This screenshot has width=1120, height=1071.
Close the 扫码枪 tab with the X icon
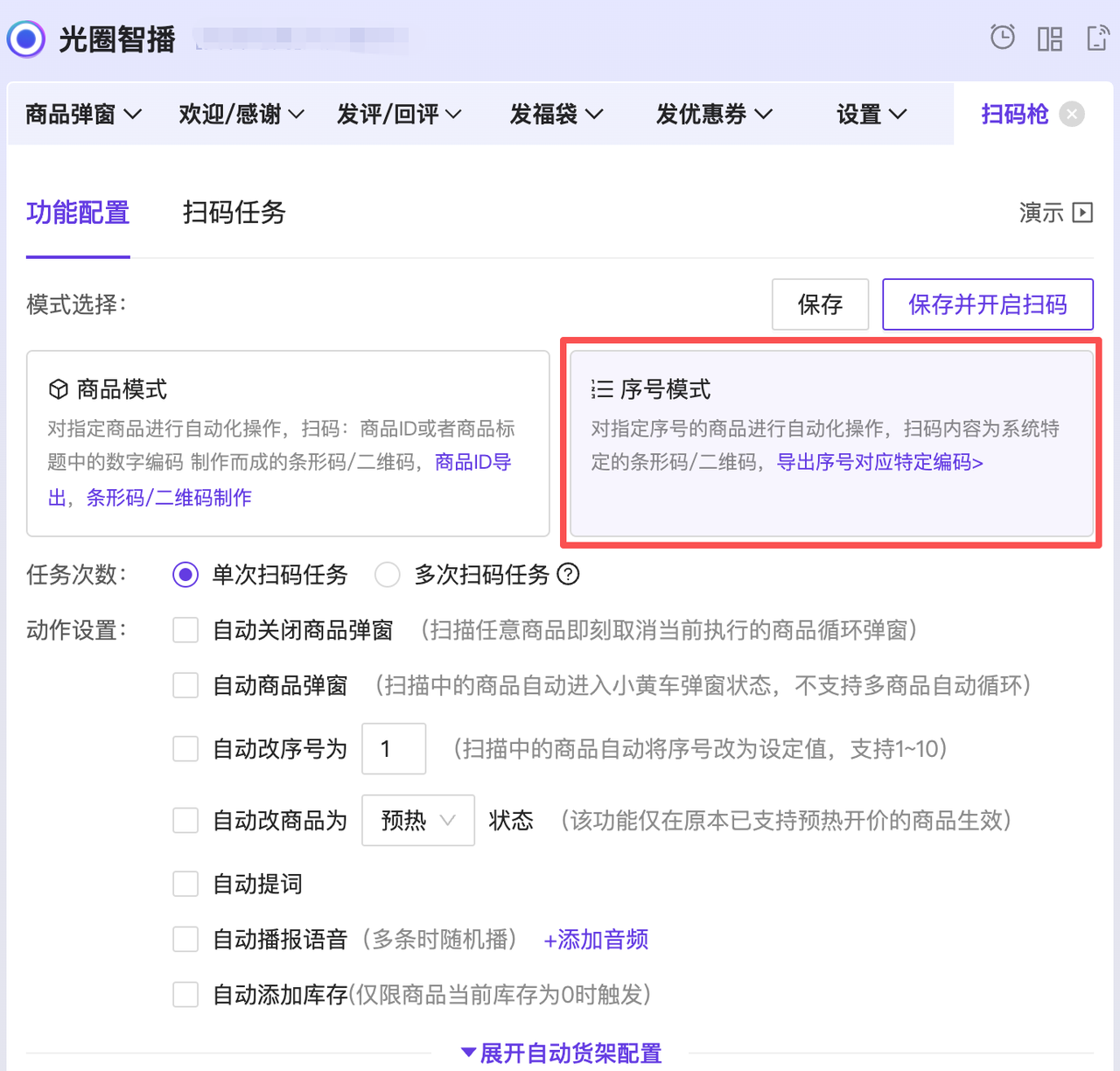(x=1071, y=114)
